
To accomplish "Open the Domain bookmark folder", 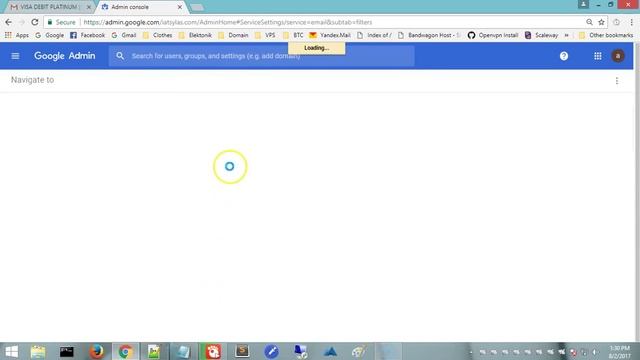I will 233,36.
